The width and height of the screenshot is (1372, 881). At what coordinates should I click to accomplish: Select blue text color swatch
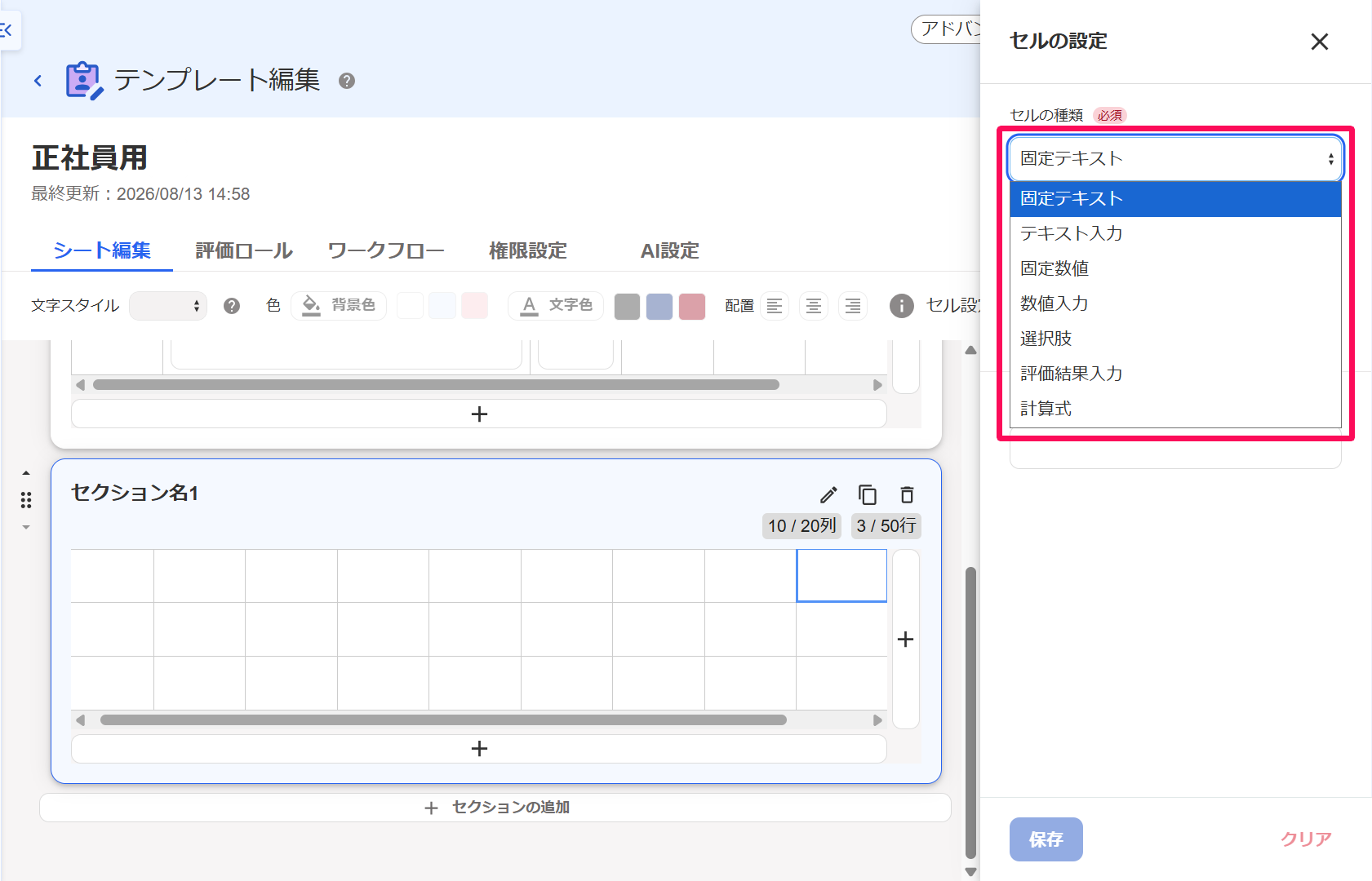659,307
